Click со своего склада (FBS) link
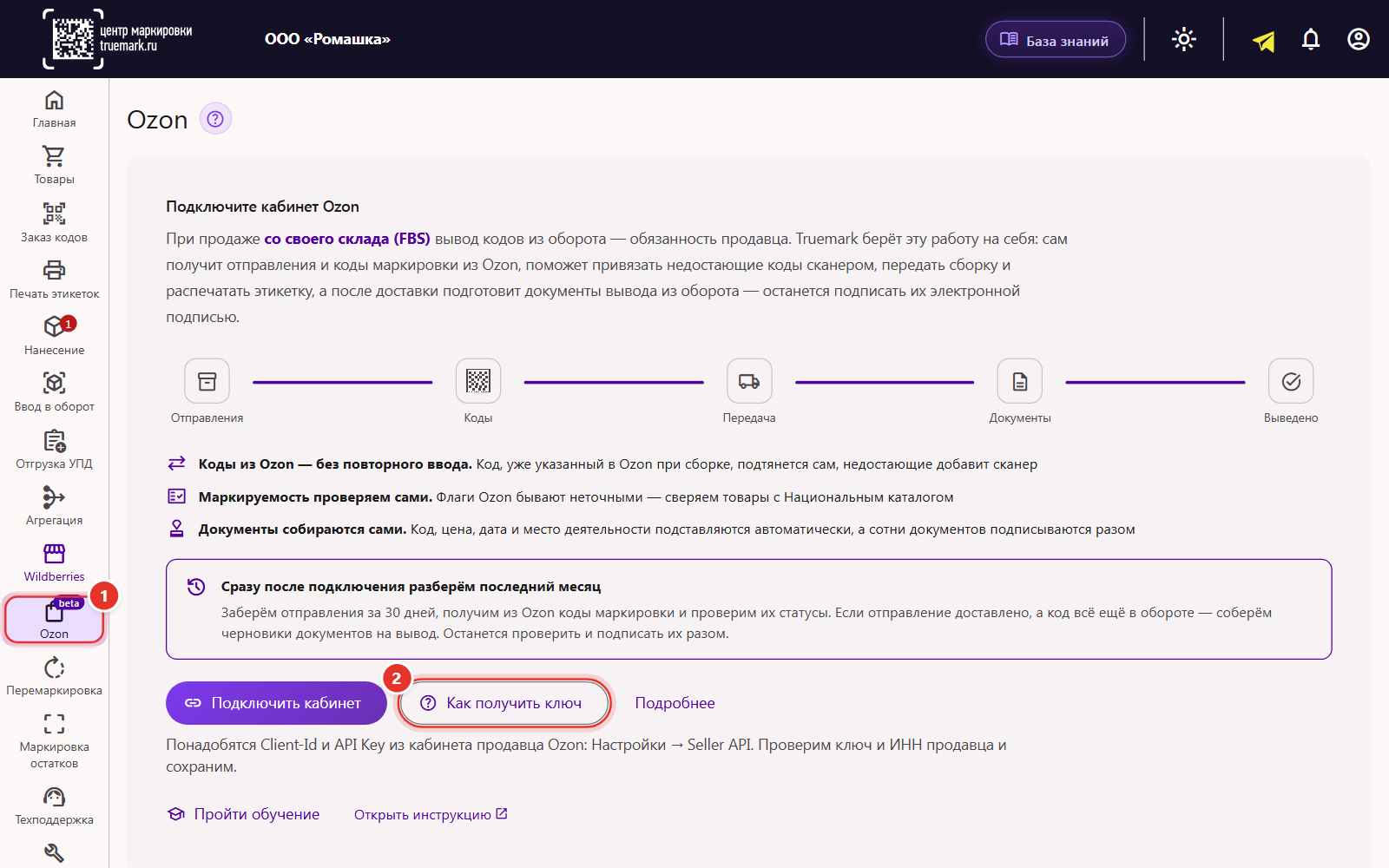This screenshot has width=1389, height=868. 346,239
